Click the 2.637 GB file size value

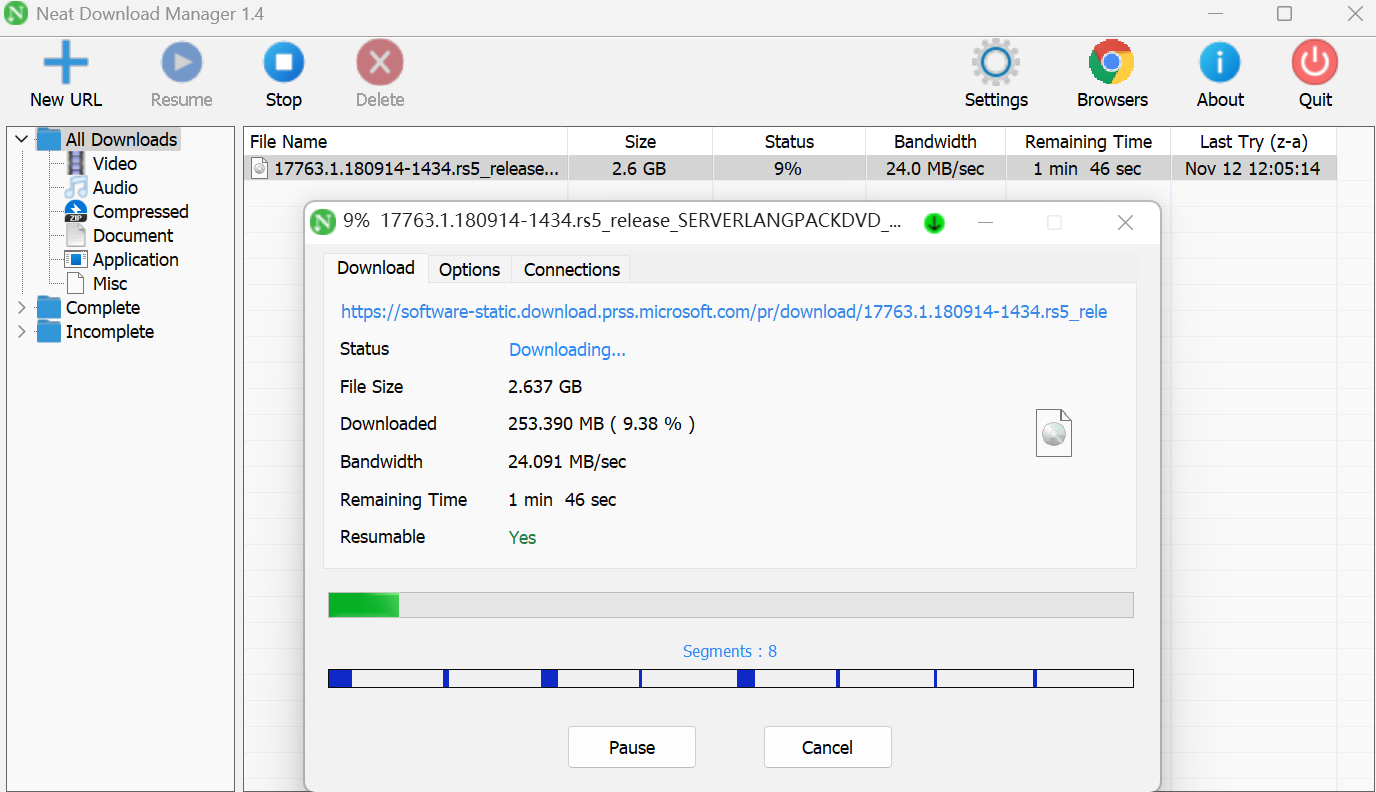point(545,386)
